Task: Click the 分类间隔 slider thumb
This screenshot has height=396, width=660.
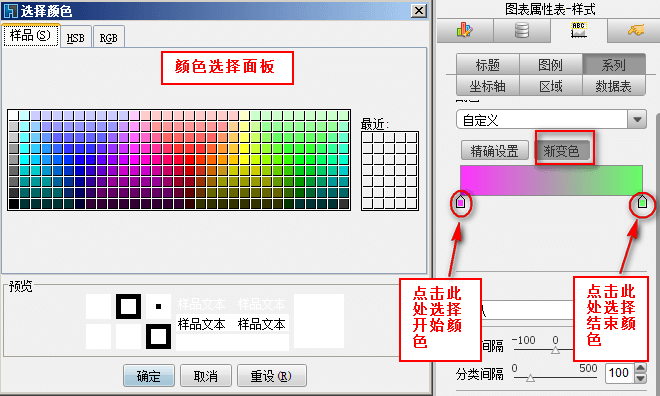Action: click(x=530, y=377)
